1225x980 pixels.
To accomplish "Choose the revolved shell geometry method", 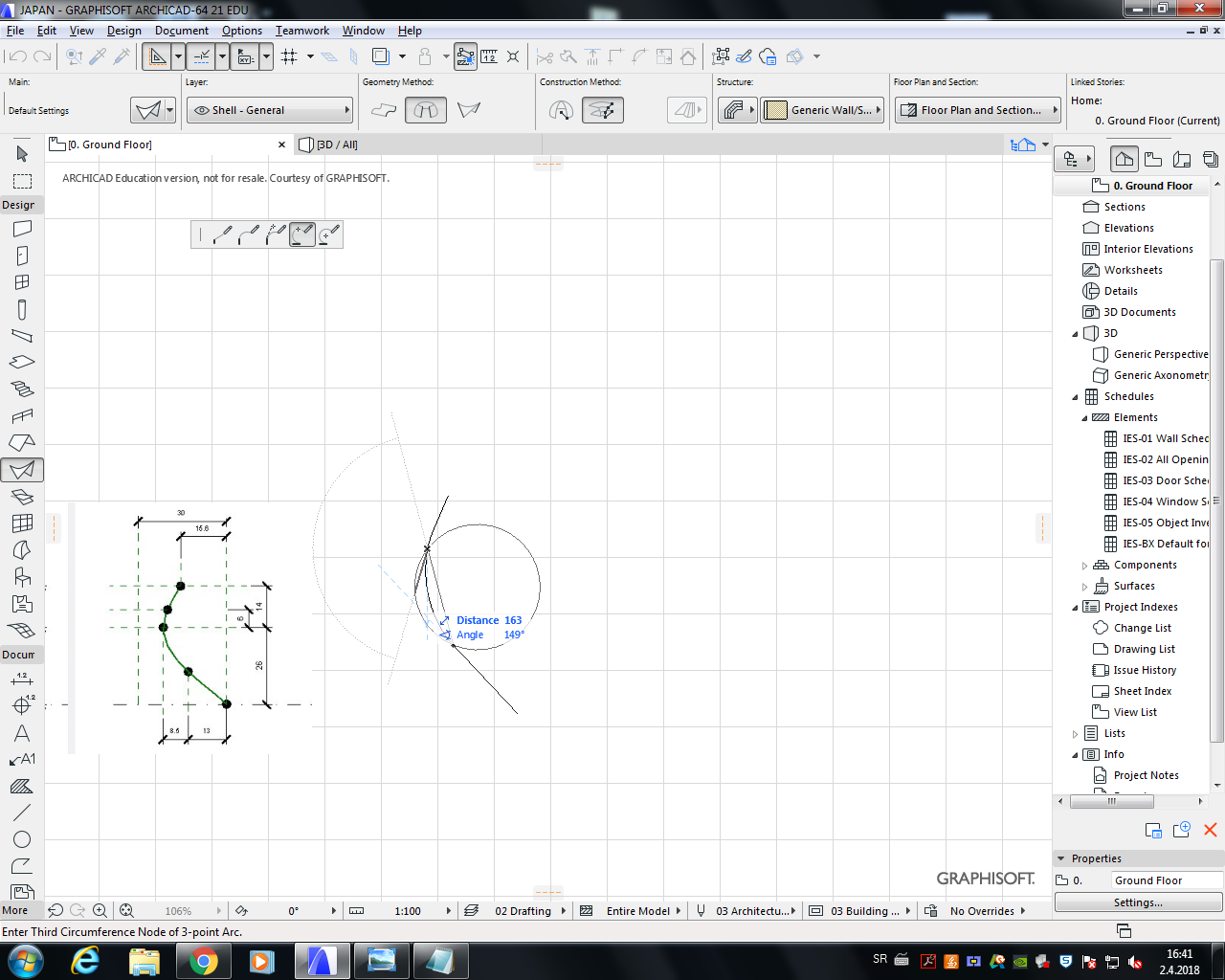I will (x=426, y=110).
